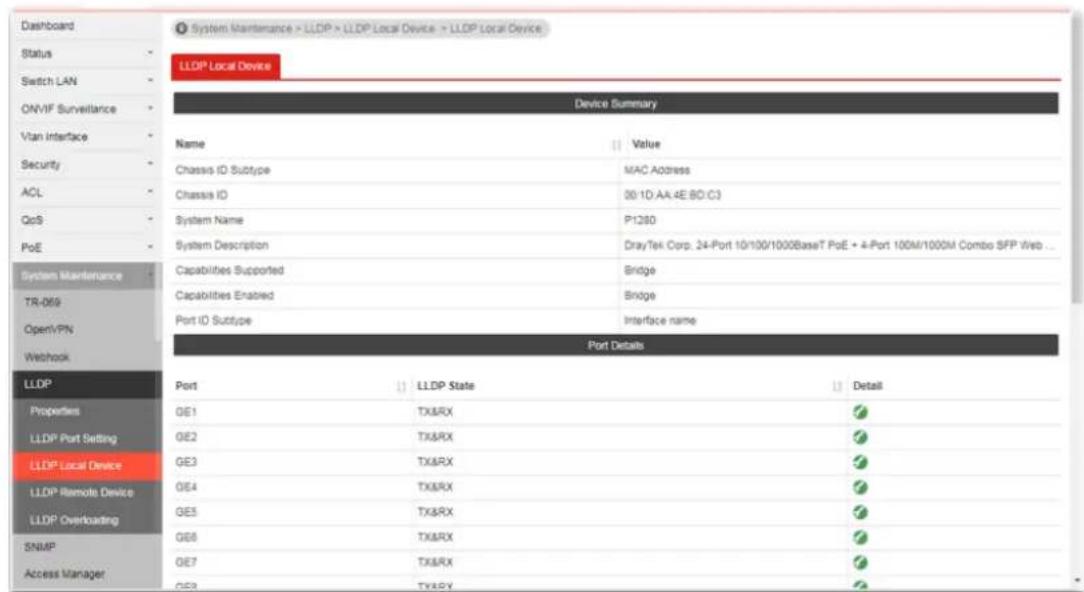Viewport: 1084px width, 592px height.
Task: Open Webhook page
Action: [46, 357]
